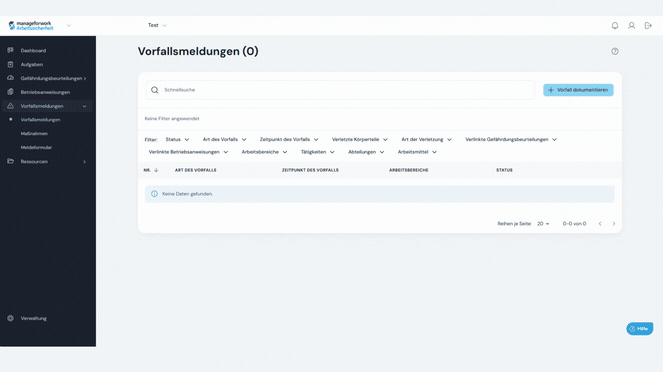663x372 pixels.
Task: Expand the Ressourcen sidebar section chevron
Action: tap(84, 161)
